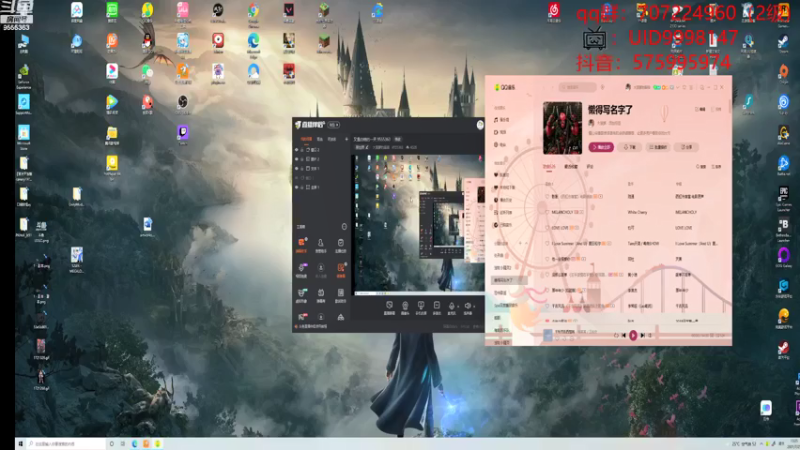This screenshot has width=800, height=450.
Task: Toggle visibility eye of the topmost source
Action: [x=297, y=150]
